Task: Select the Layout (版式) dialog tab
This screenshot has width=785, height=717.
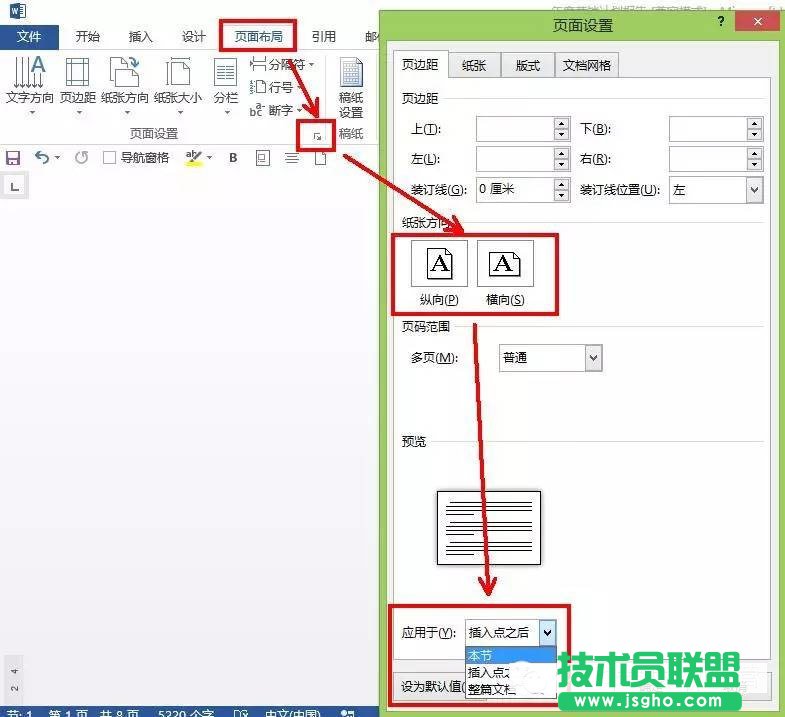Action: (528, 66)
